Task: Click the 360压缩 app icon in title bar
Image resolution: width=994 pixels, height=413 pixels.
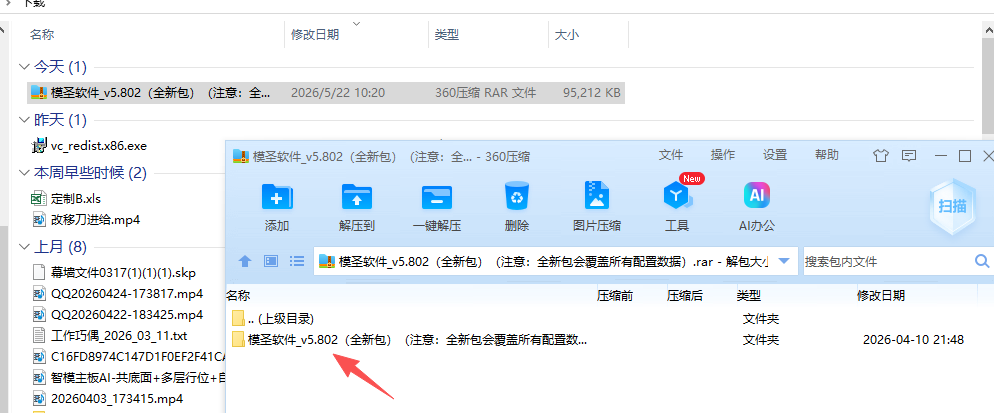Action: 240,155
